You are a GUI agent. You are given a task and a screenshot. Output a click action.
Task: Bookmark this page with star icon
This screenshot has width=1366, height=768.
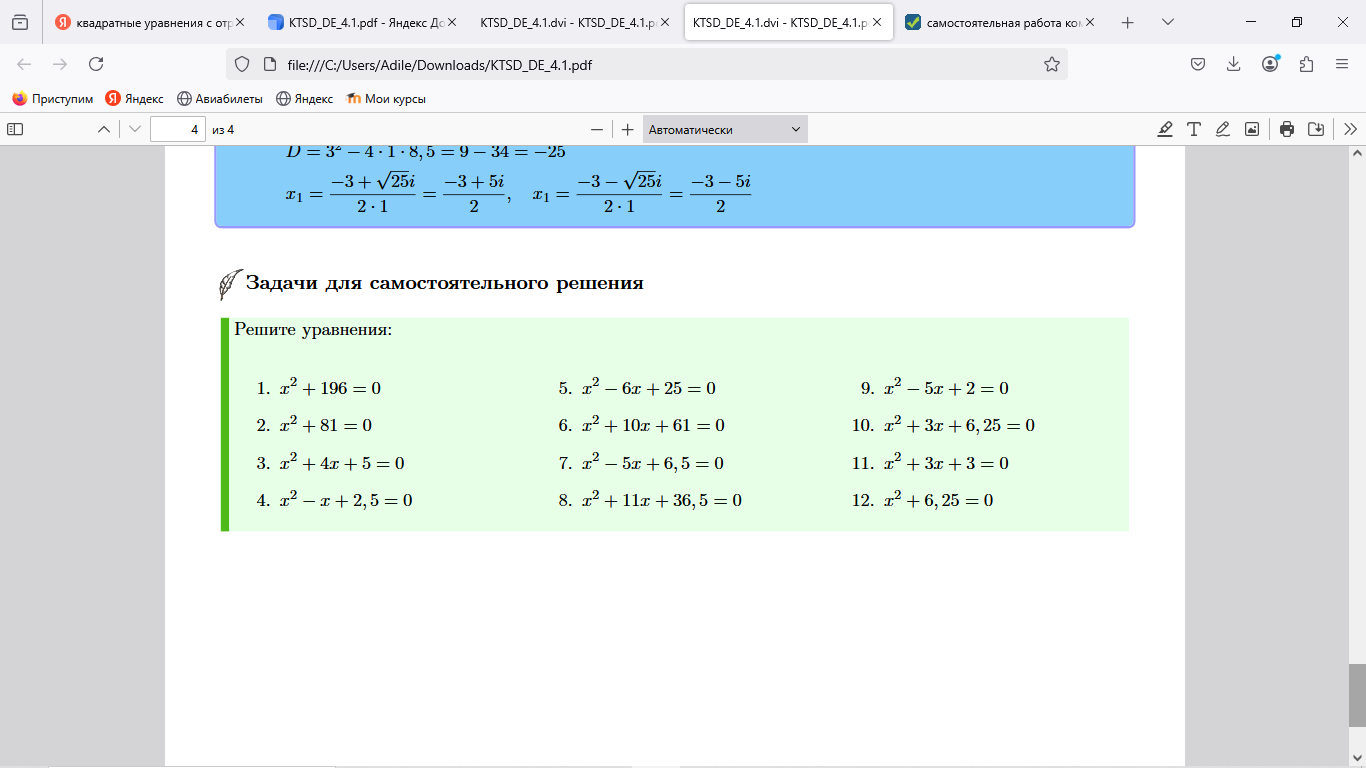pos(1052,64)
